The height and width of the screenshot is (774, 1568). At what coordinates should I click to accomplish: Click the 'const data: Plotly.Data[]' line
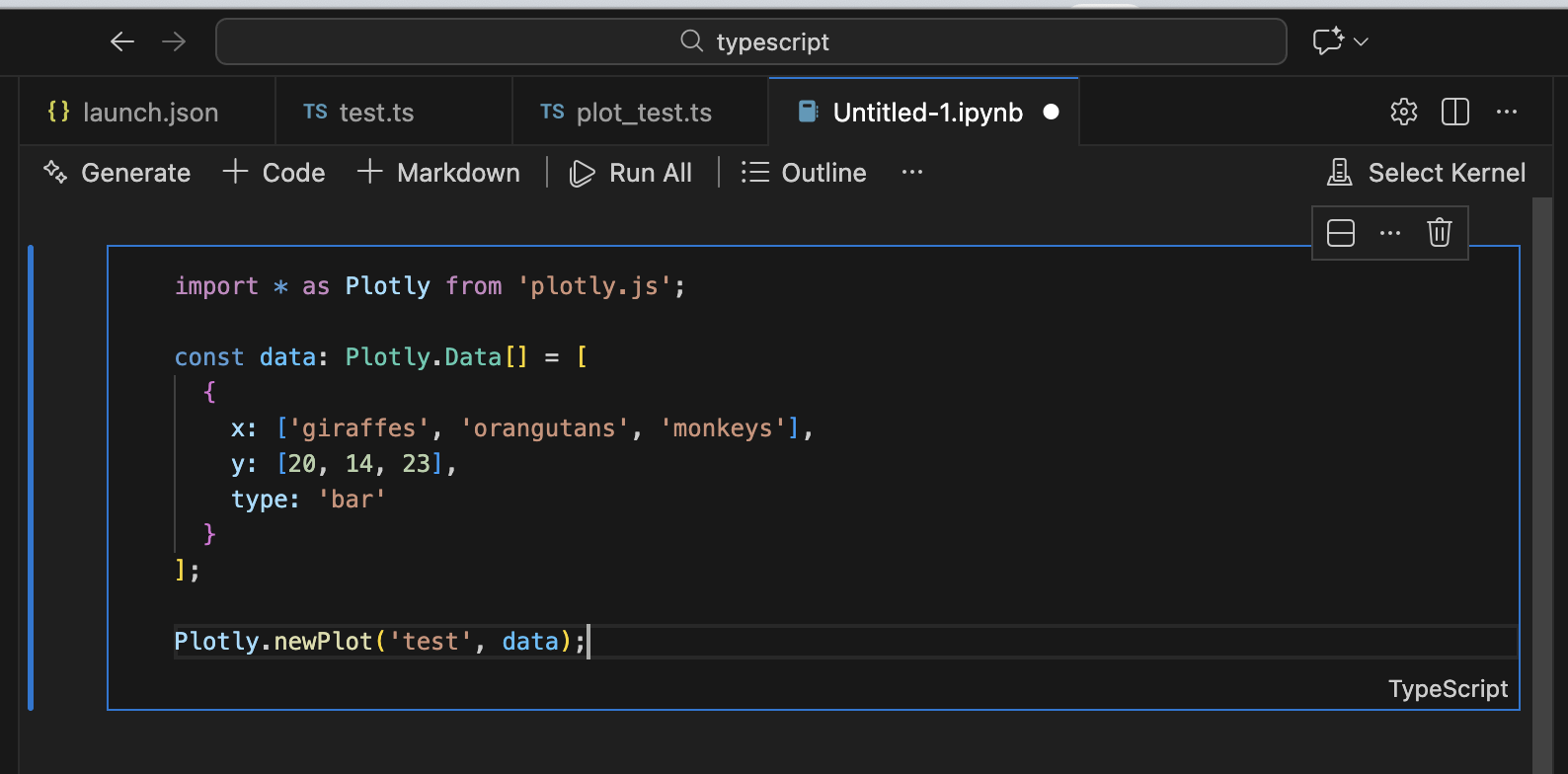coord(381,357)
